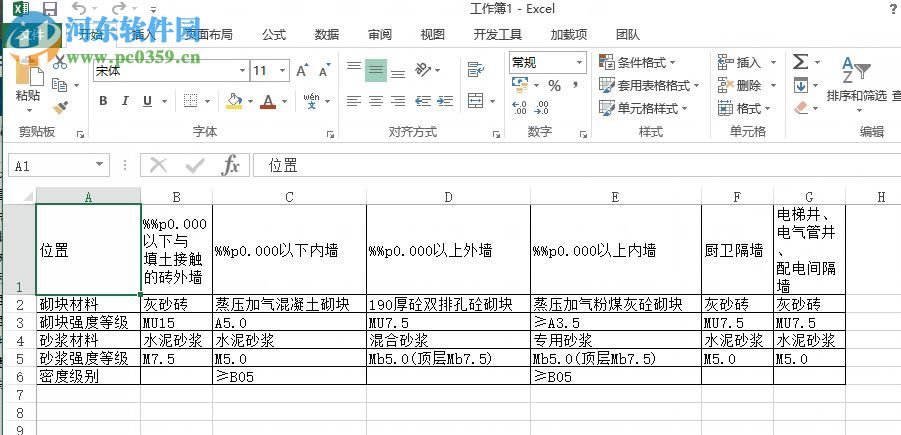Click the formula bar containing 位置
Viewport: 901px width, 435px height.
coord(577,165)
